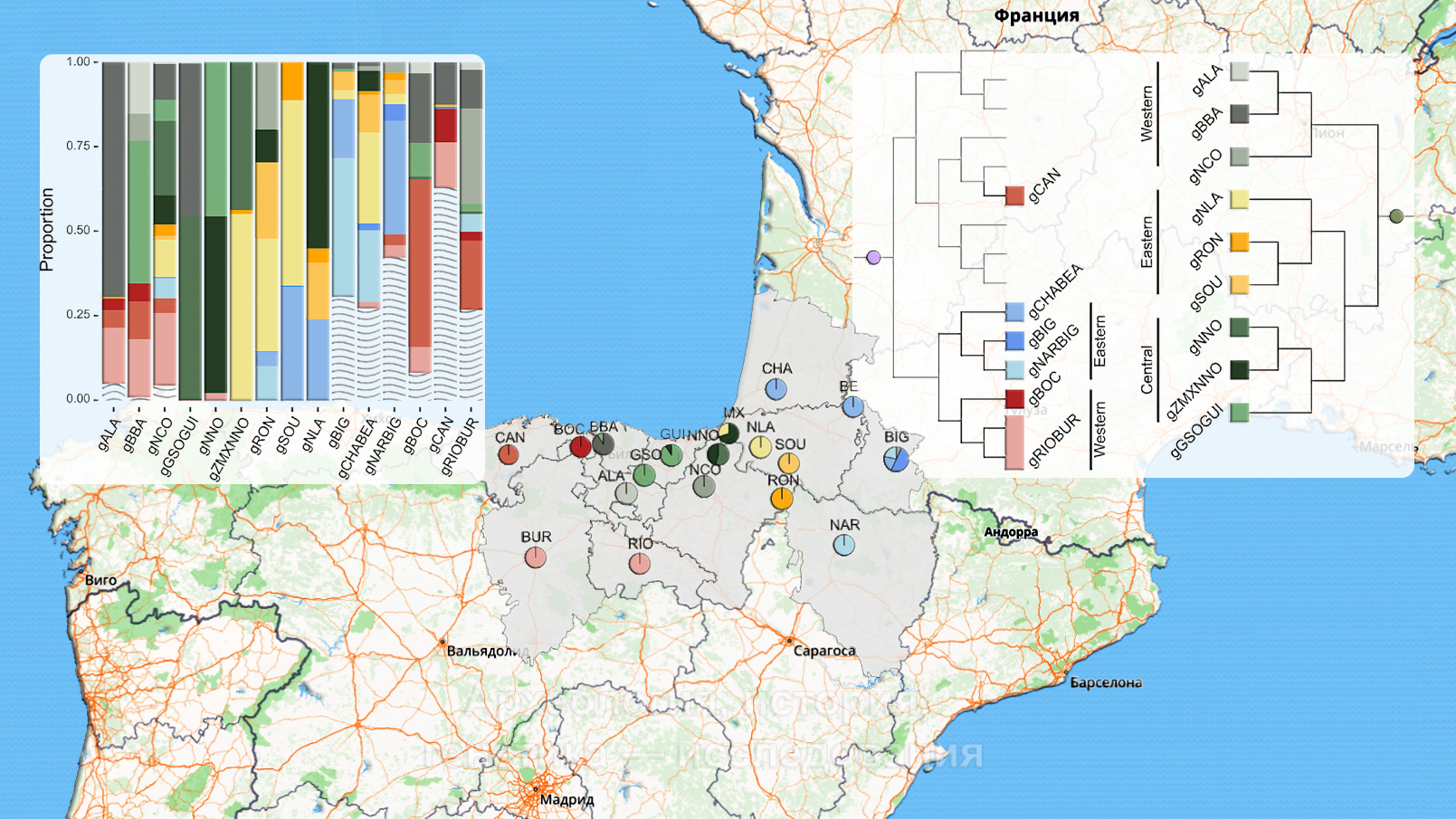Click the BIG blue pie marker

(896, 459)
